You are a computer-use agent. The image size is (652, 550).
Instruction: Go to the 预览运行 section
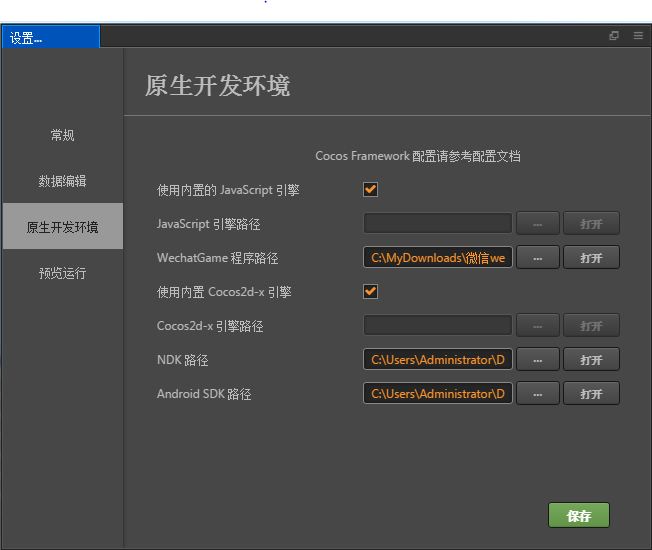coord(62,273)
